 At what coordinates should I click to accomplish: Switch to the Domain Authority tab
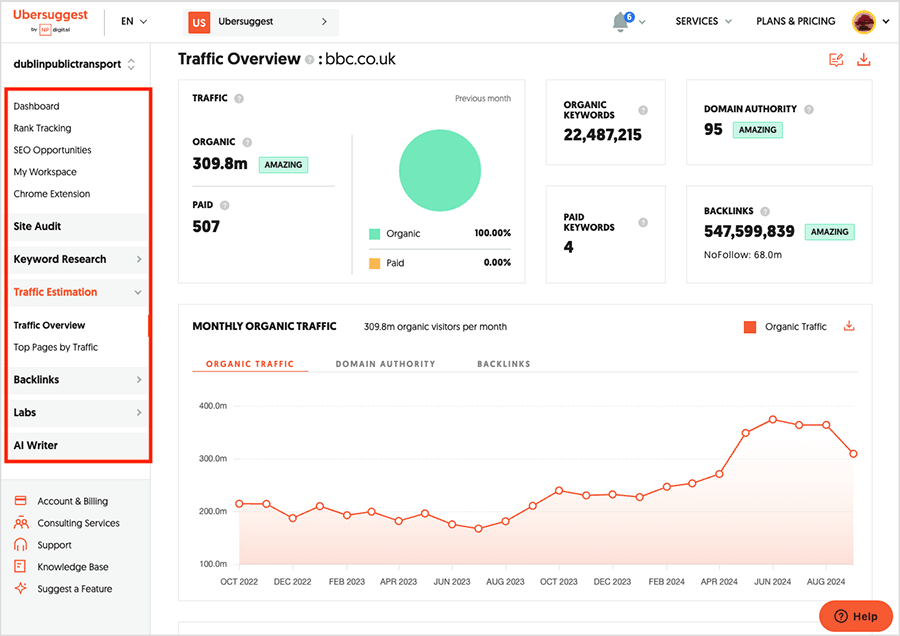coord(384,363)
